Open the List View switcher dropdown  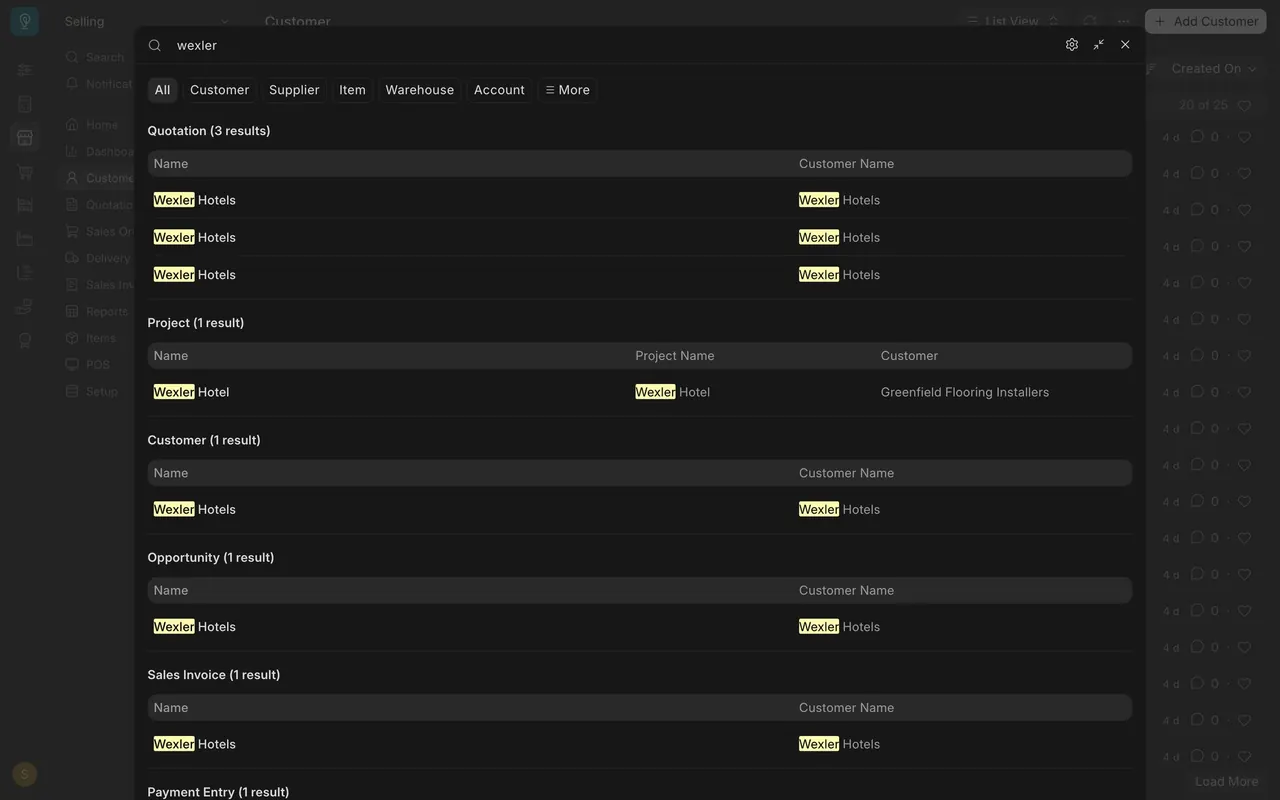(x=1012, y=21)
